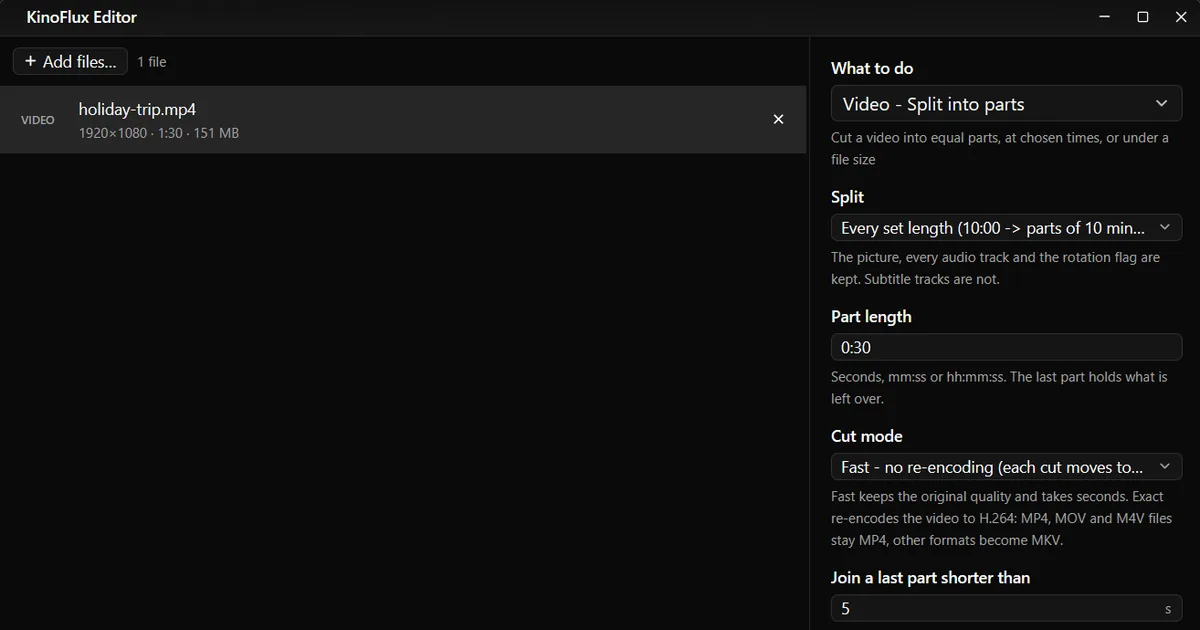Maximize the KinoFlux Editor window
This screenshot has width=1200, height=630.
click(x=1143, y=17)
